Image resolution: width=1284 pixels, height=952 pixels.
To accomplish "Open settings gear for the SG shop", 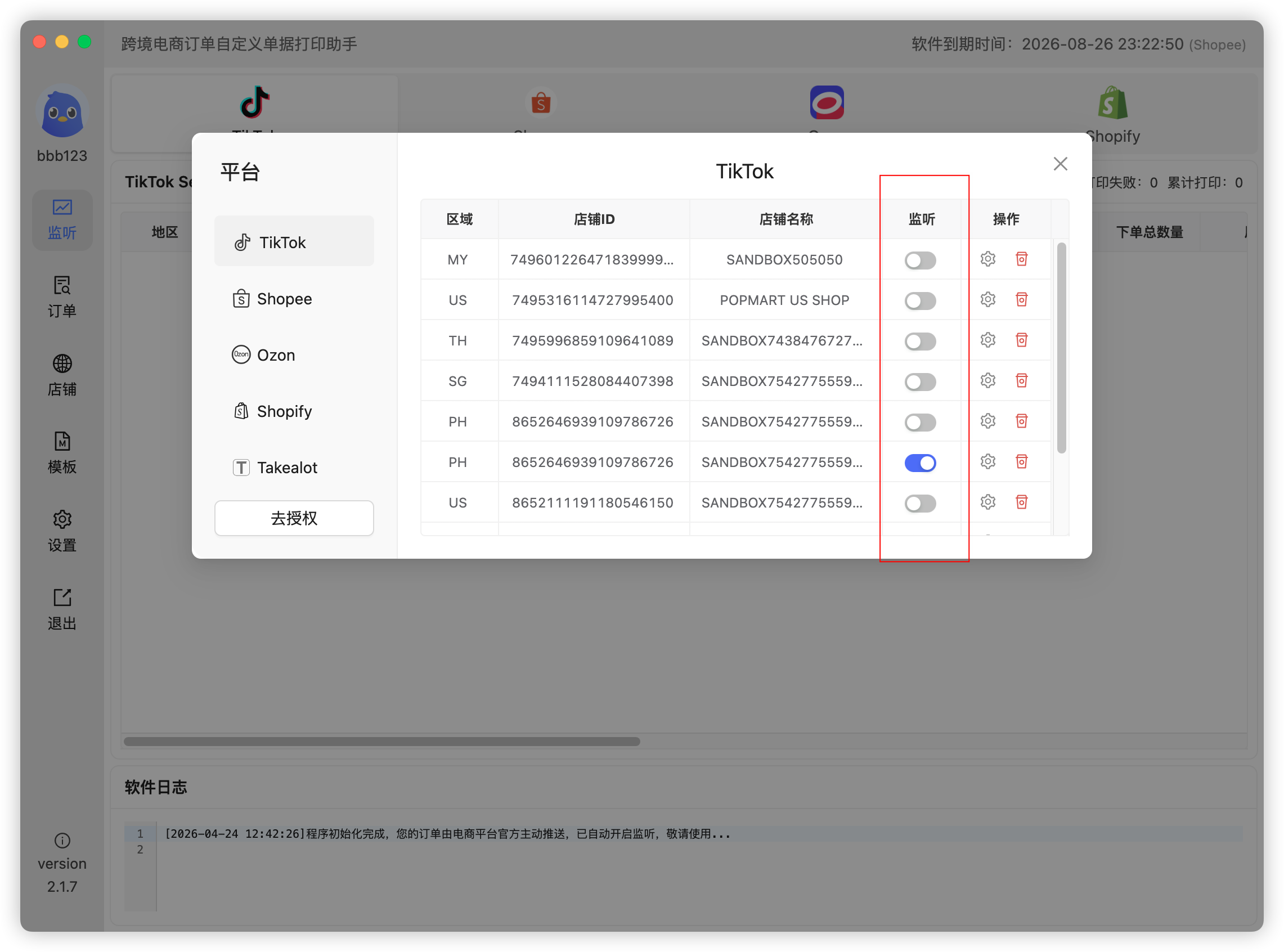I will pyautogui.click(x=988, y=381).
